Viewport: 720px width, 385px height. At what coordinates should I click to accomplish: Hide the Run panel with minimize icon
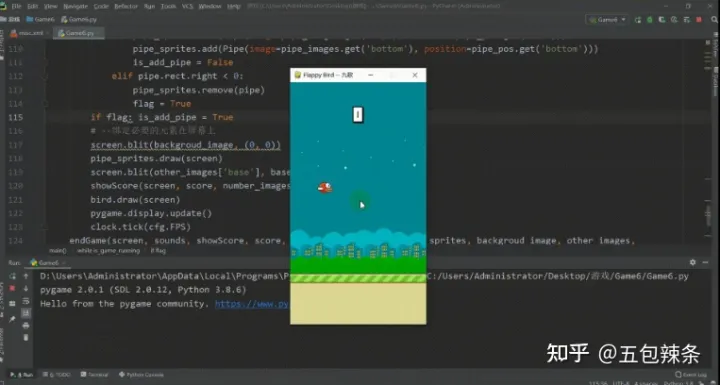tap(705, 262)
